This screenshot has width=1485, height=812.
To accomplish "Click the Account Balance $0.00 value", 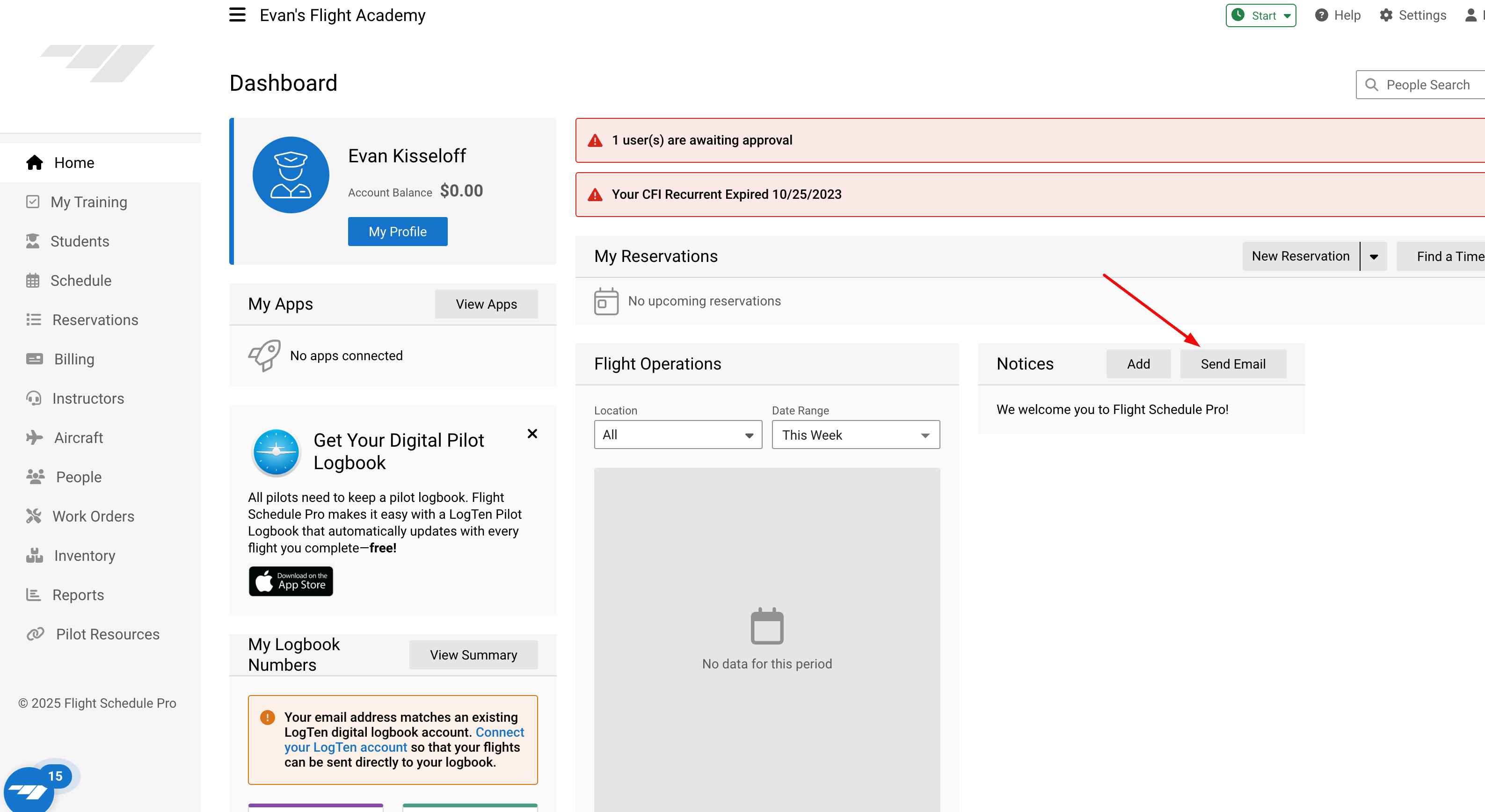I will (x=461, y=191).
